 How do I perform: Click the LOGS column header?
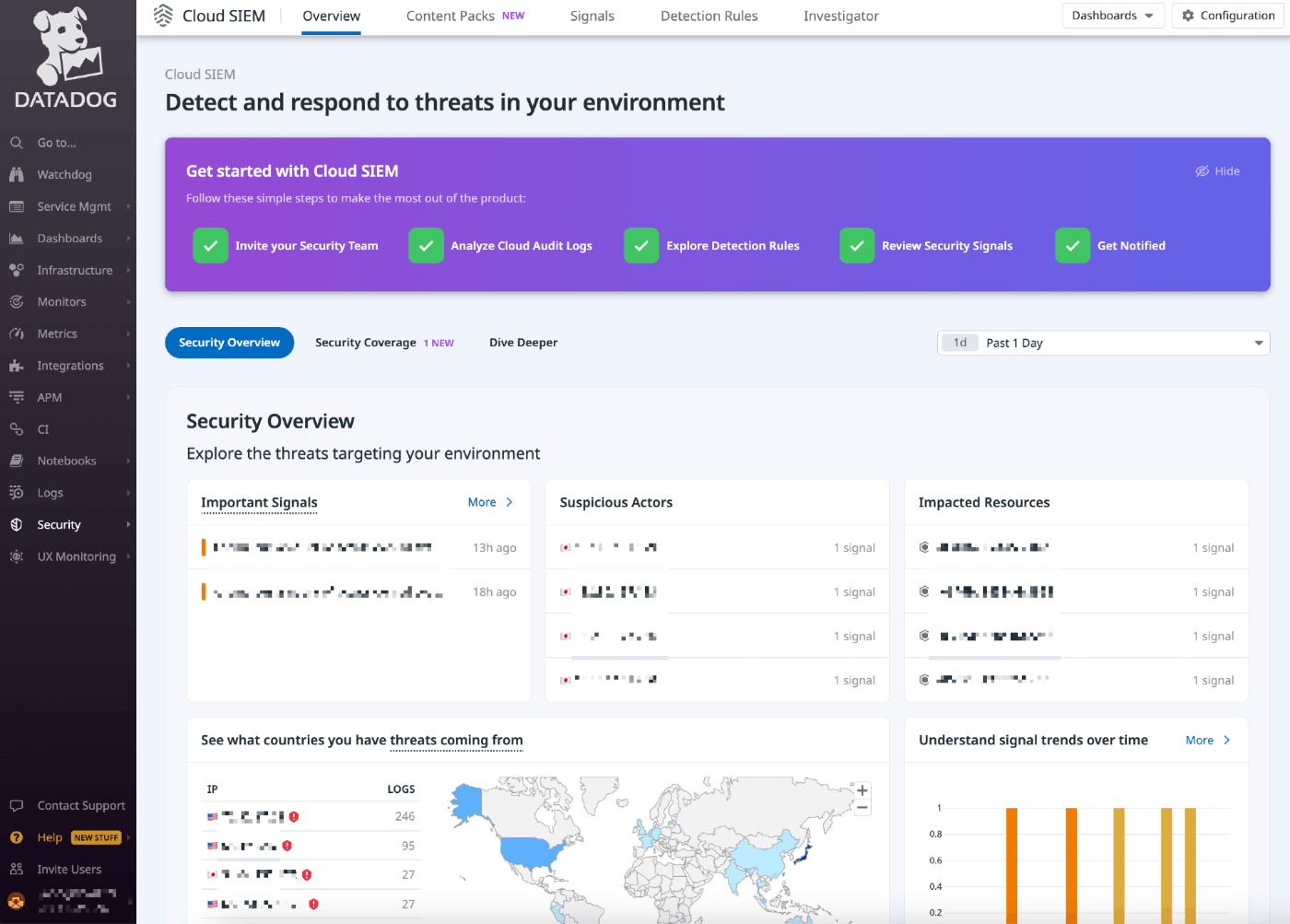[x=401, y=789]
